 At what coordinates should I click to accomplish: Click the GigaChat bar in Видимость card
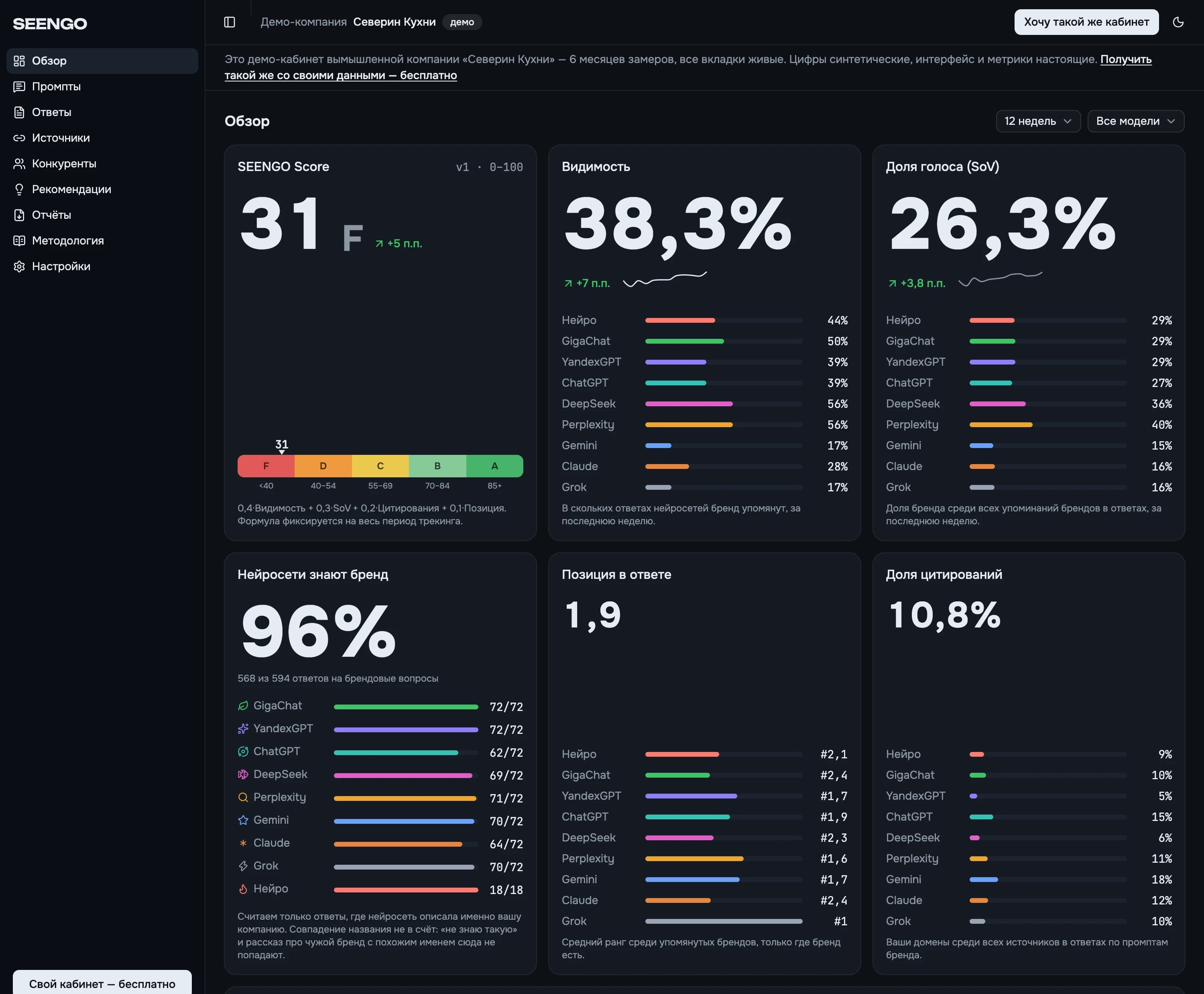[724, 341]
